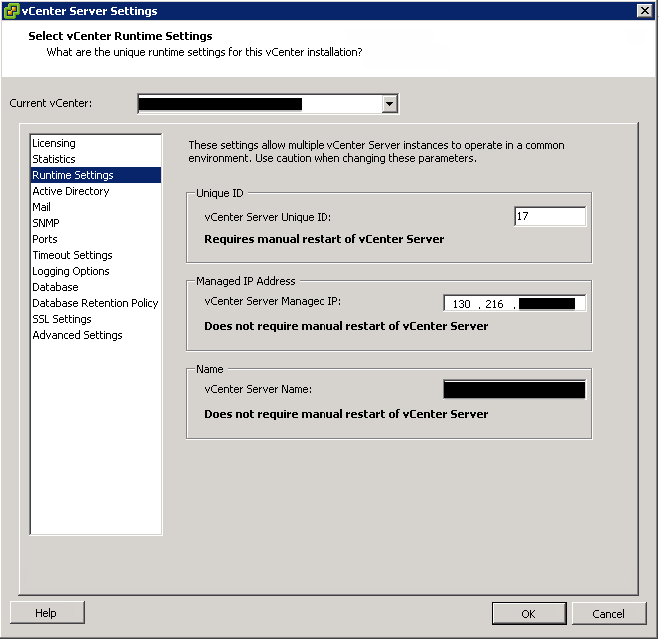Go to Mail settings

(x=42, y=207)
